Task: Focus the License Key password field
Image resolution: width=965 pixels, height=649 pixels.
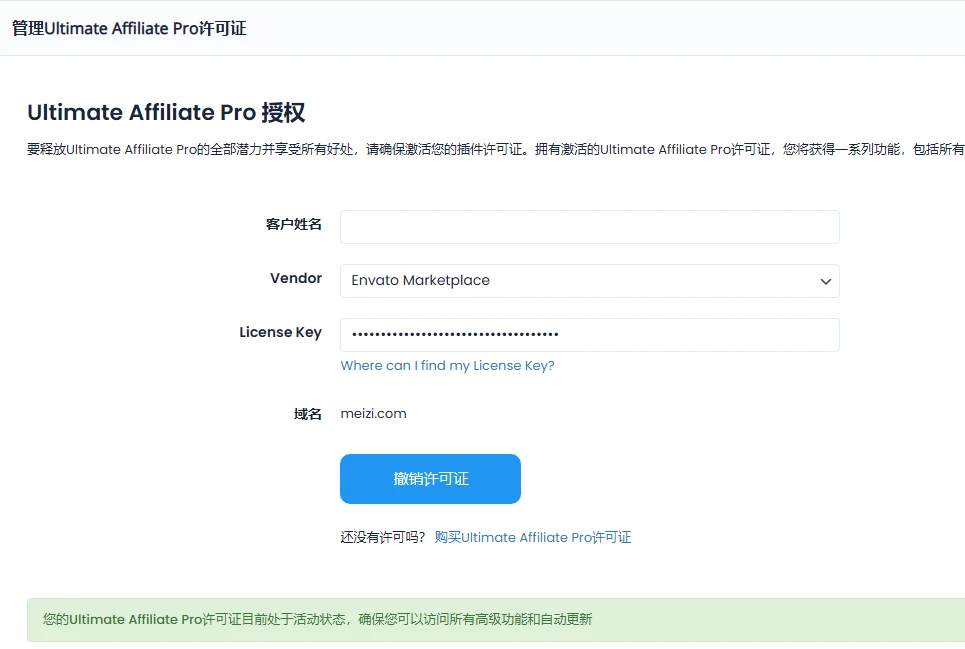Action: point(589,334)
